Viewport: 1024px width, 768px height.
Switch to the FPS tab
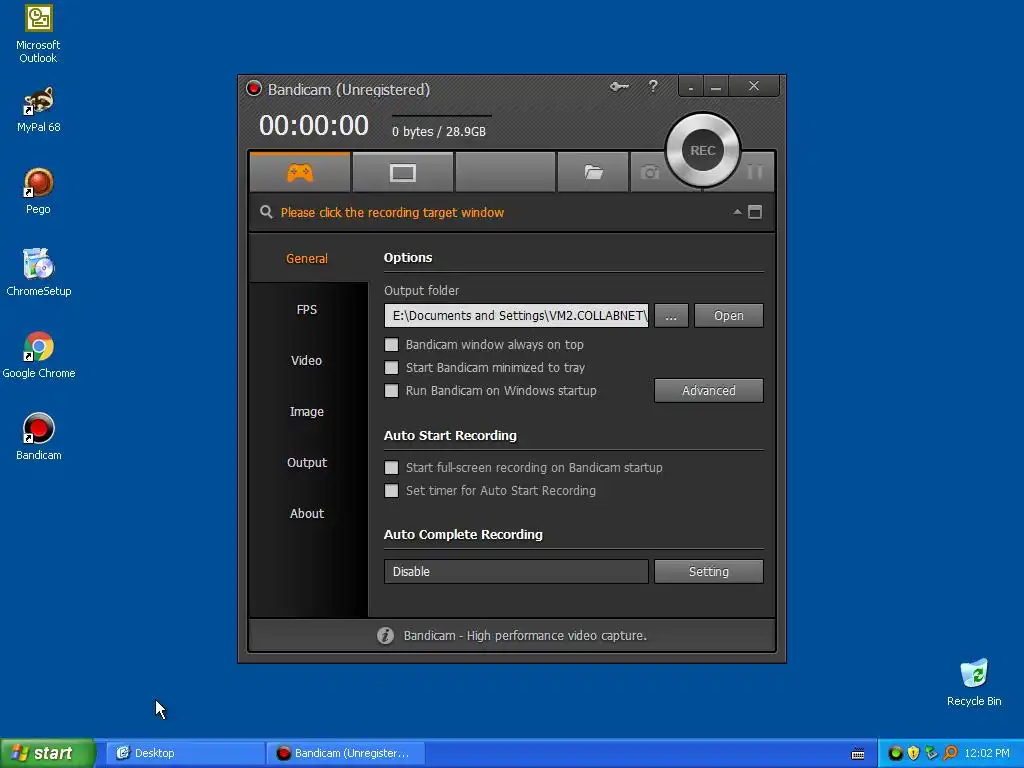pyautogui.click(x=307, y=310)
